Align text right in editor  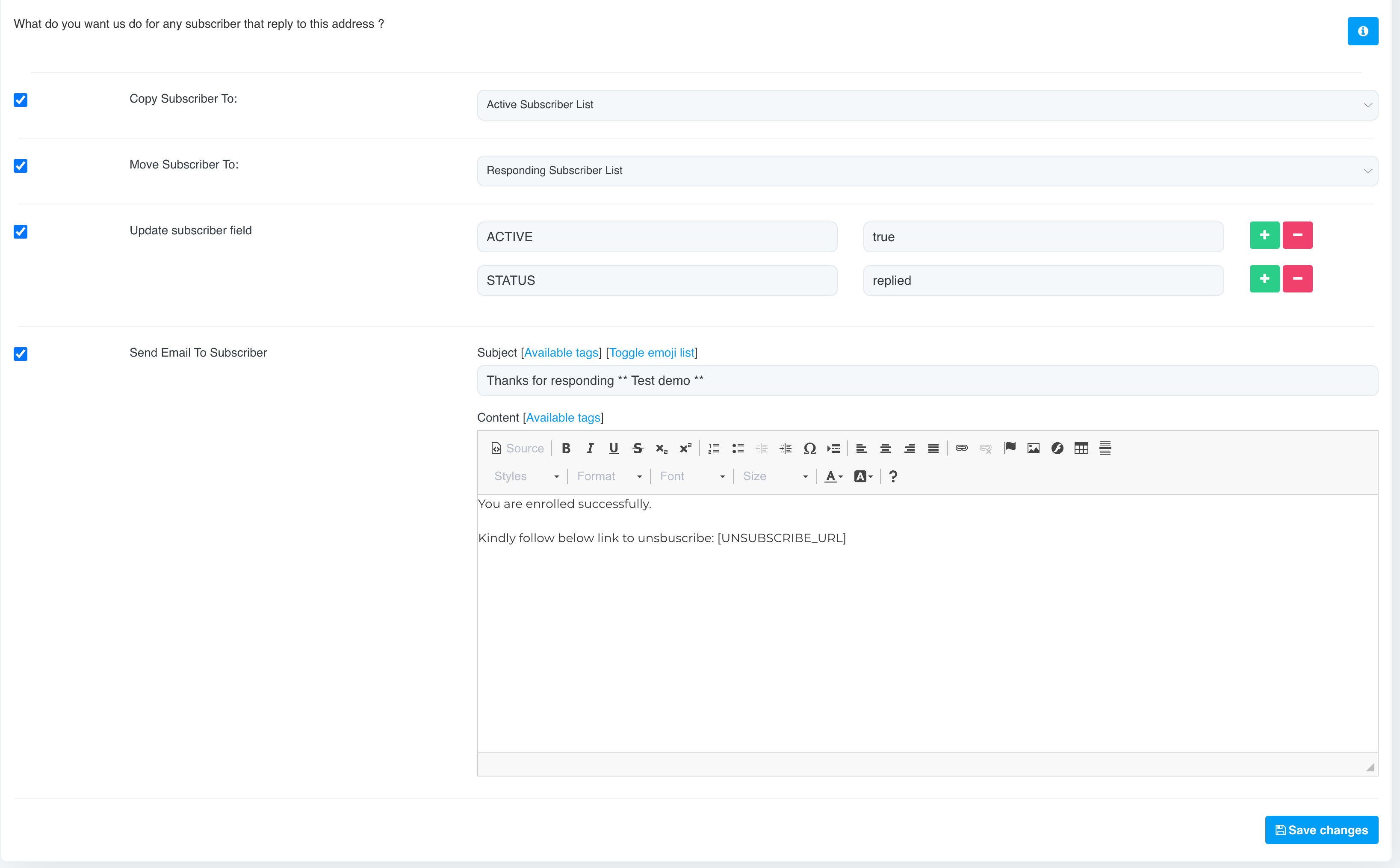[x=909, y=449]
